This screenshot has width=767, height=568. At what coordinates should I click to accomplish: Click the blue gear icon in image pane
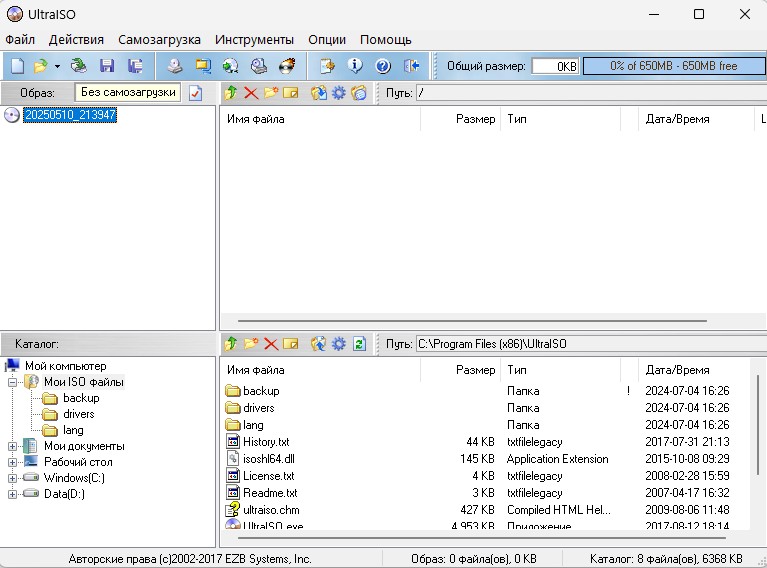coord(338,92)
